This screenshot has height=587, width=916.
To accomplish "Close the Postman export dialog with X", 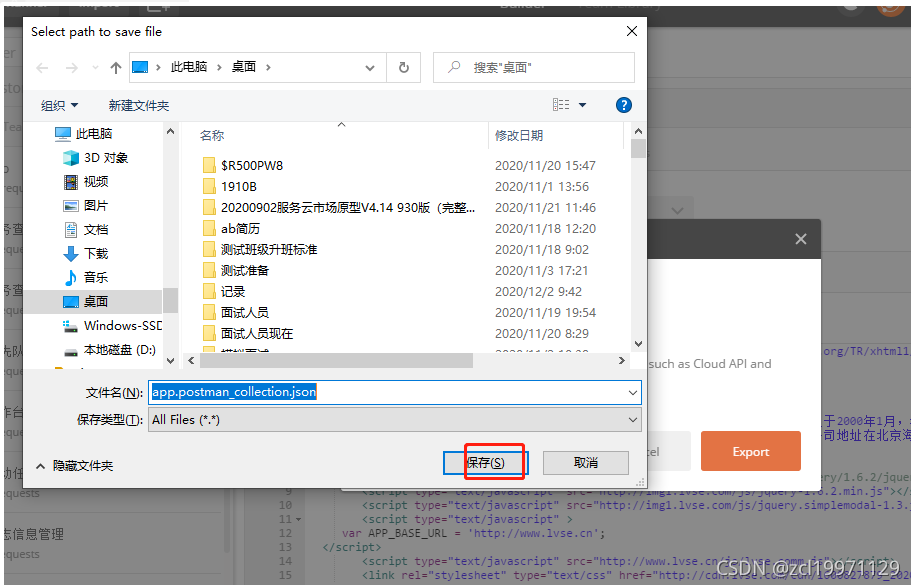I will coord(800,239).
